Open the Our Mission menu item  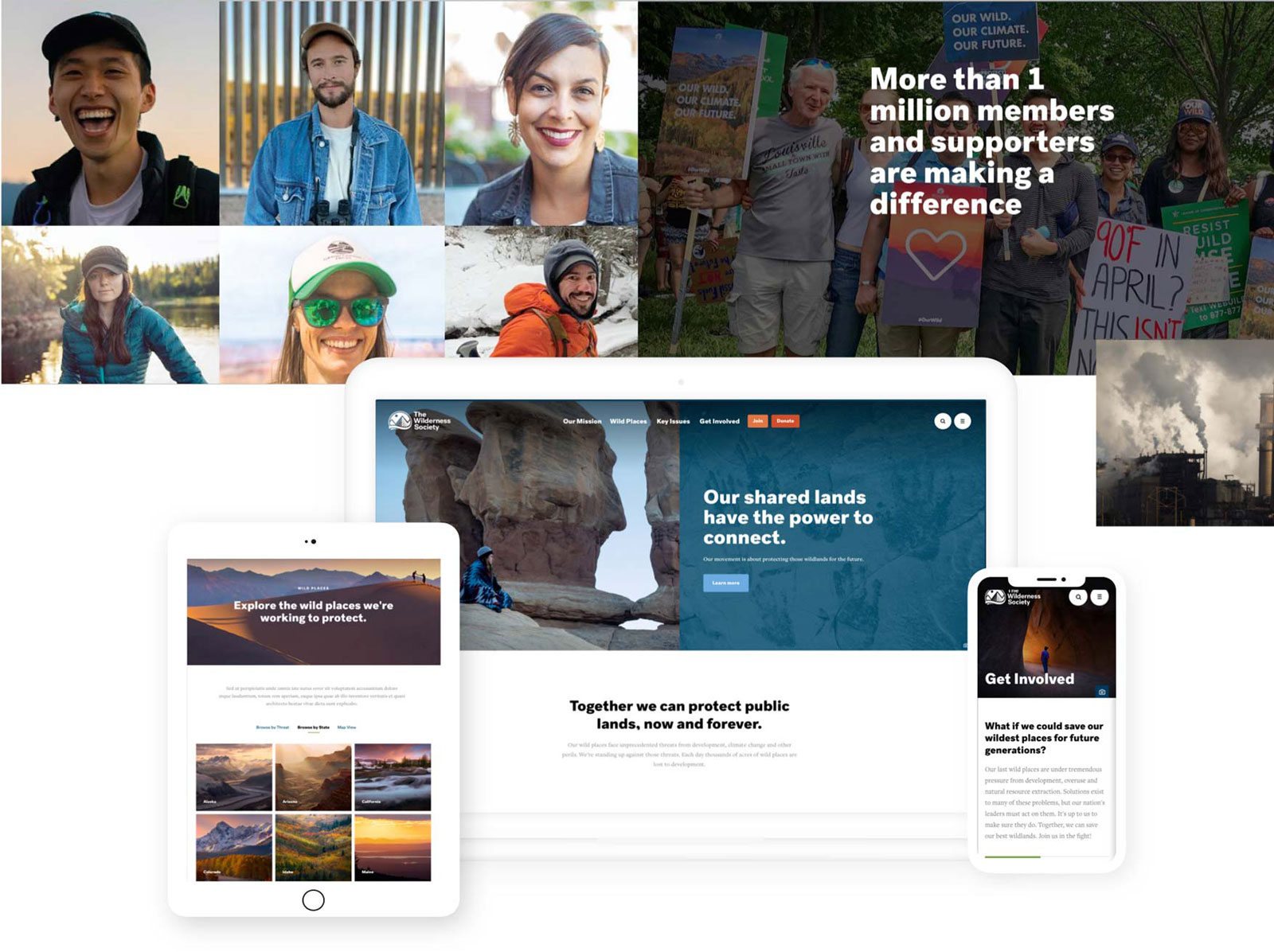point(582,421)
